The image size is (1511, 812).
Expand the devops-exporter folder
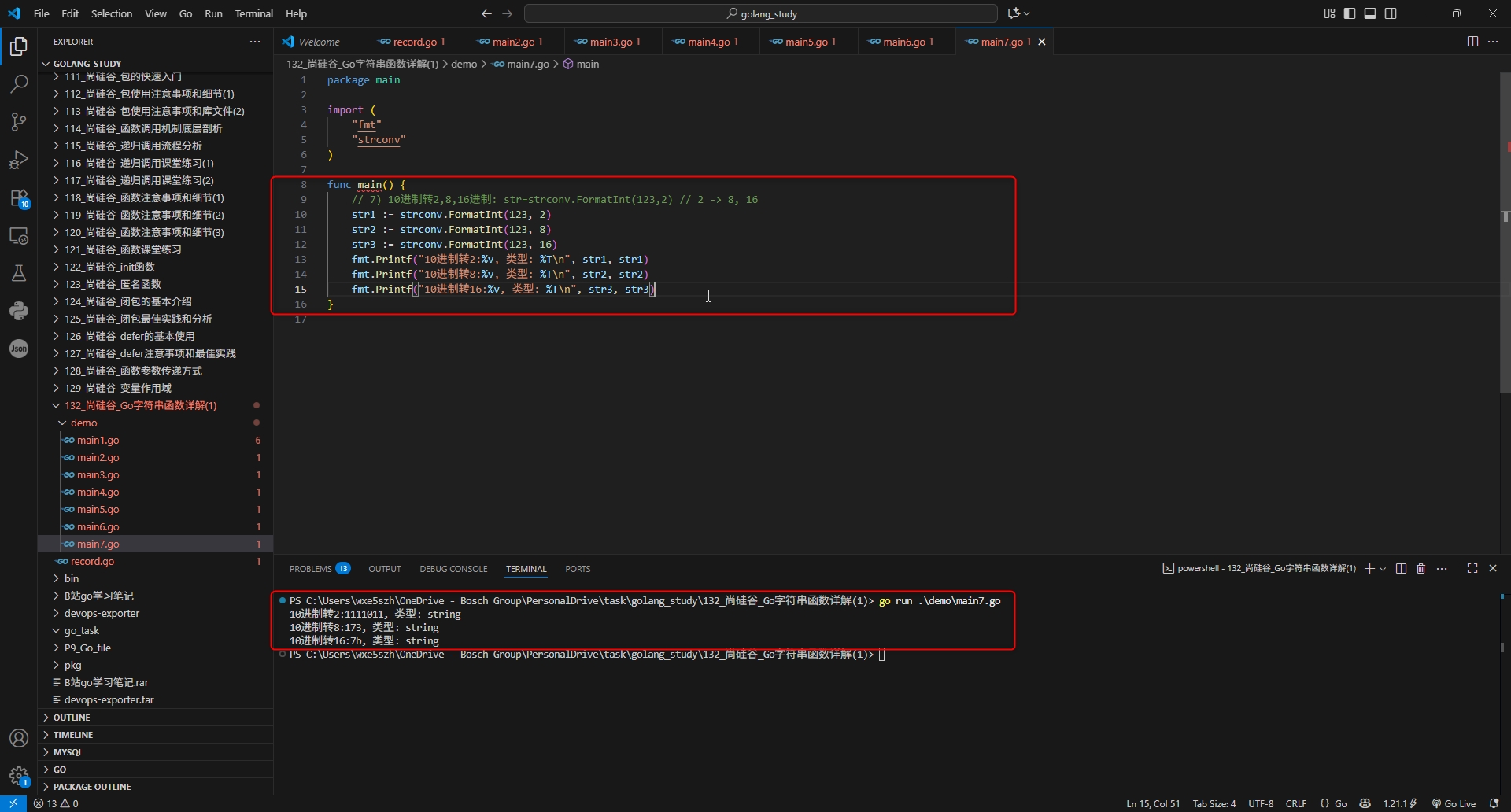[155, 613]
